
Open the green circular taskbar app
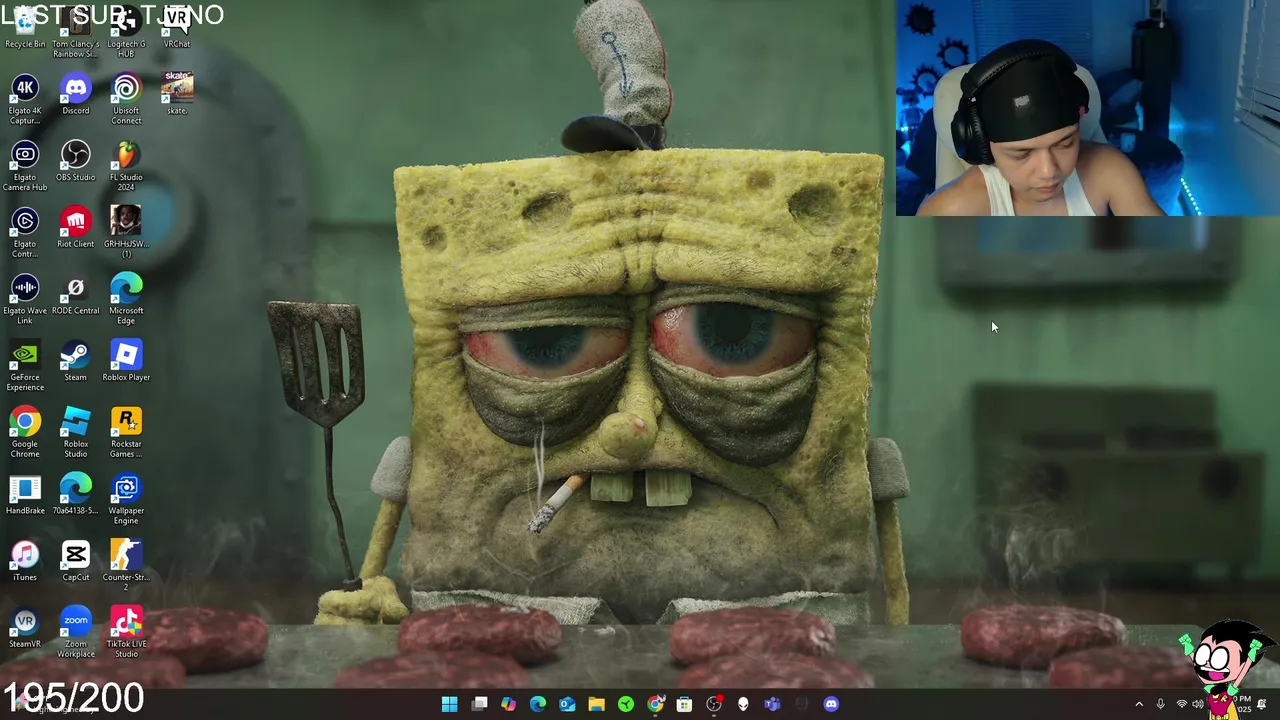(625, 704)
